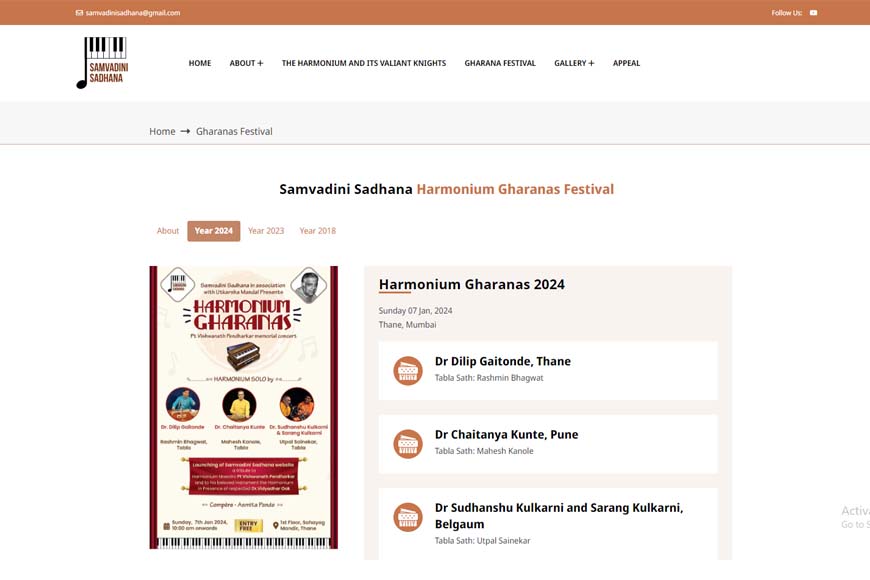The height and width of the screenshot is (580, 870).
Task: Select the Year 2024 tab
Action: click(214, 231)
